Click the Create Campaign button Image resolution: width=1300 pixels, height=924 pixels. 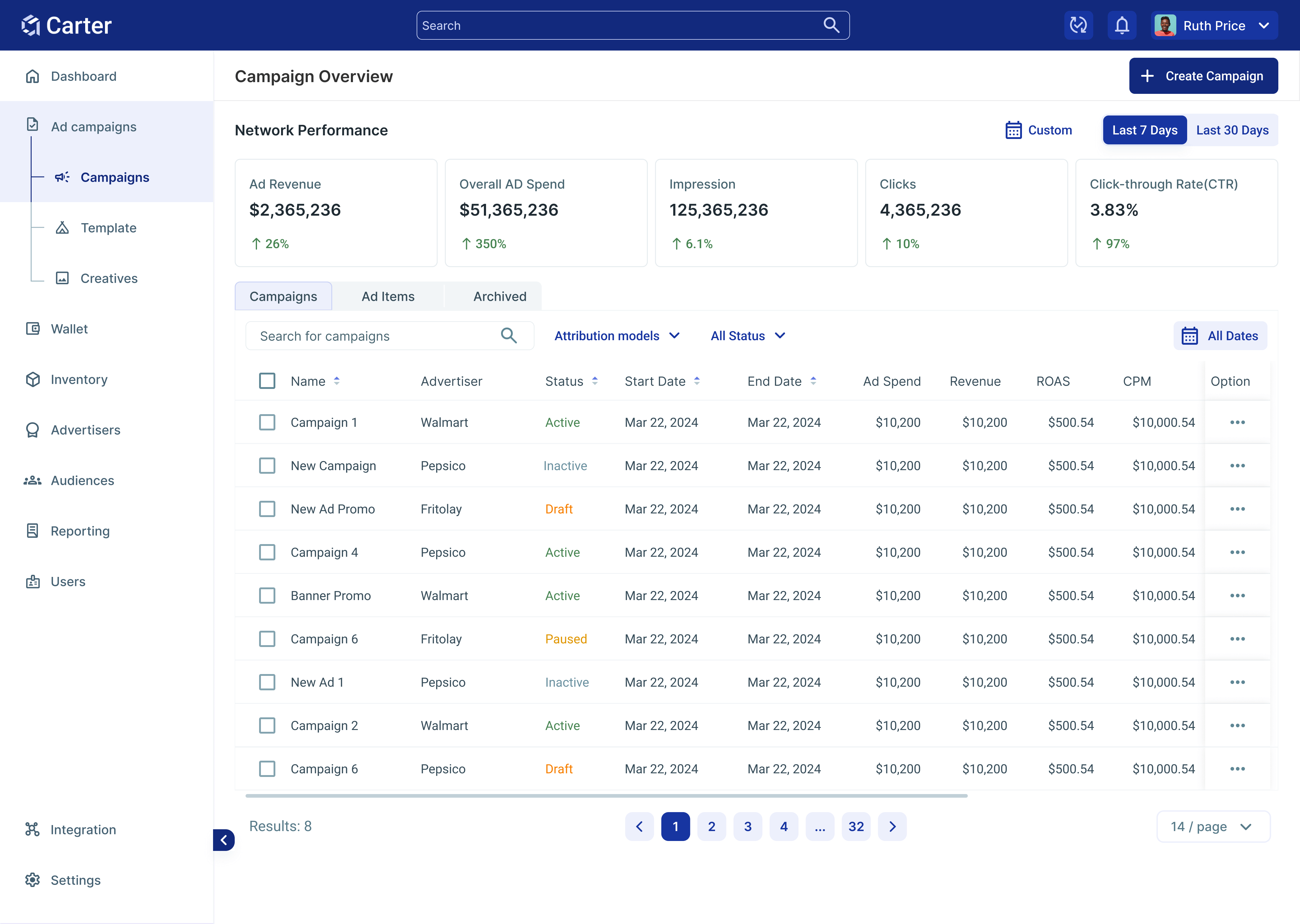pyautogui.click(x=1203, y=76)
